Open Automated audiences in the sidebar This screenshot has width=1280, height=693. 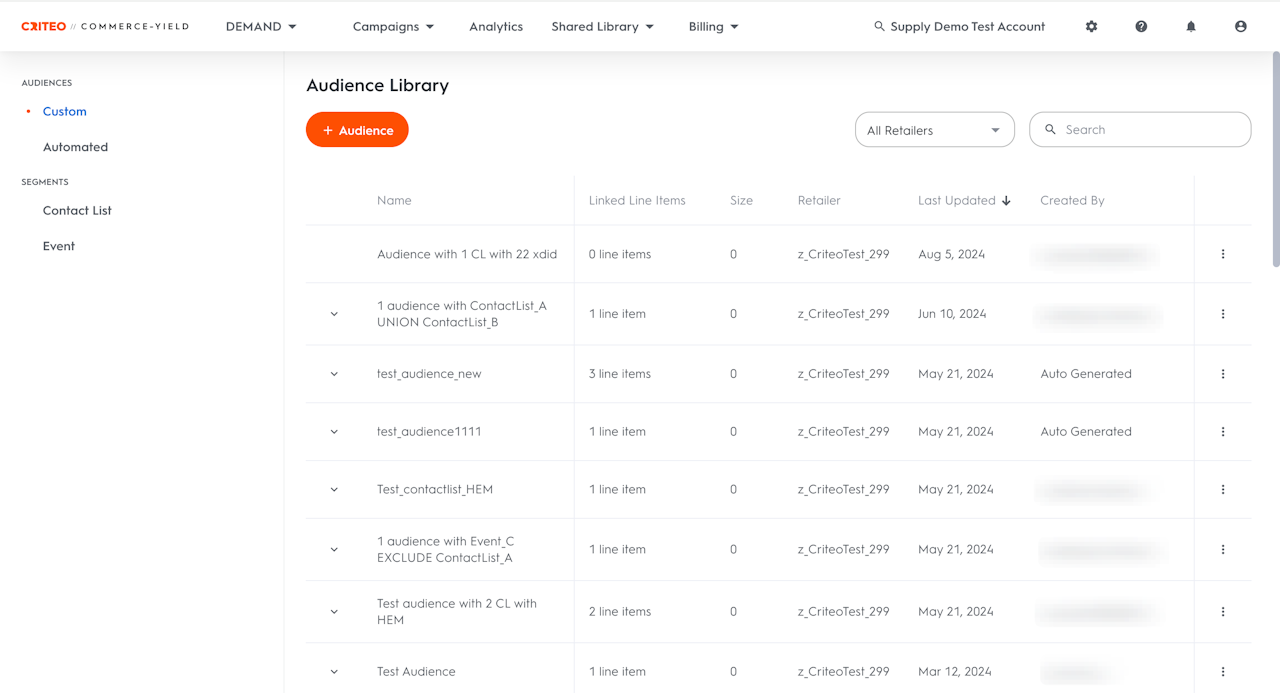[75, 147]
